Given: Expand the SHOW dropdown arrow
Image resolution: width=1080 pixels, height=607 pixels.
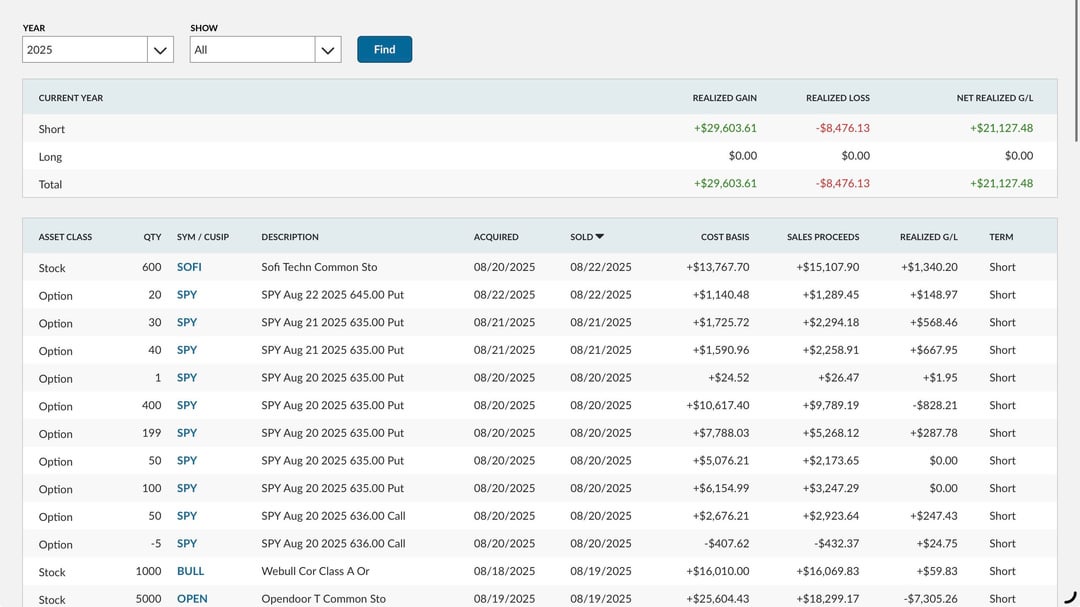Looking at the screenshot, I should pyautogui.click(x=327, y=50).
